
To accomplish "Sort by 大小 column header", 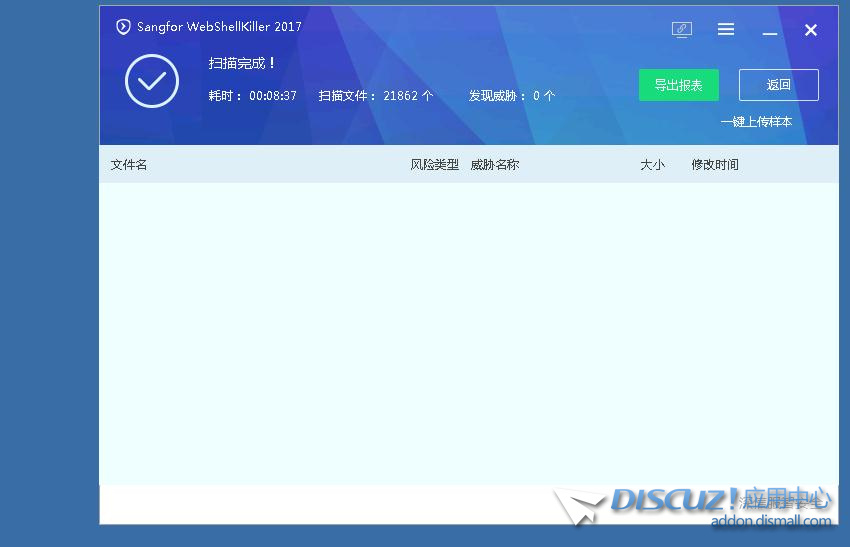I will 652,164.
